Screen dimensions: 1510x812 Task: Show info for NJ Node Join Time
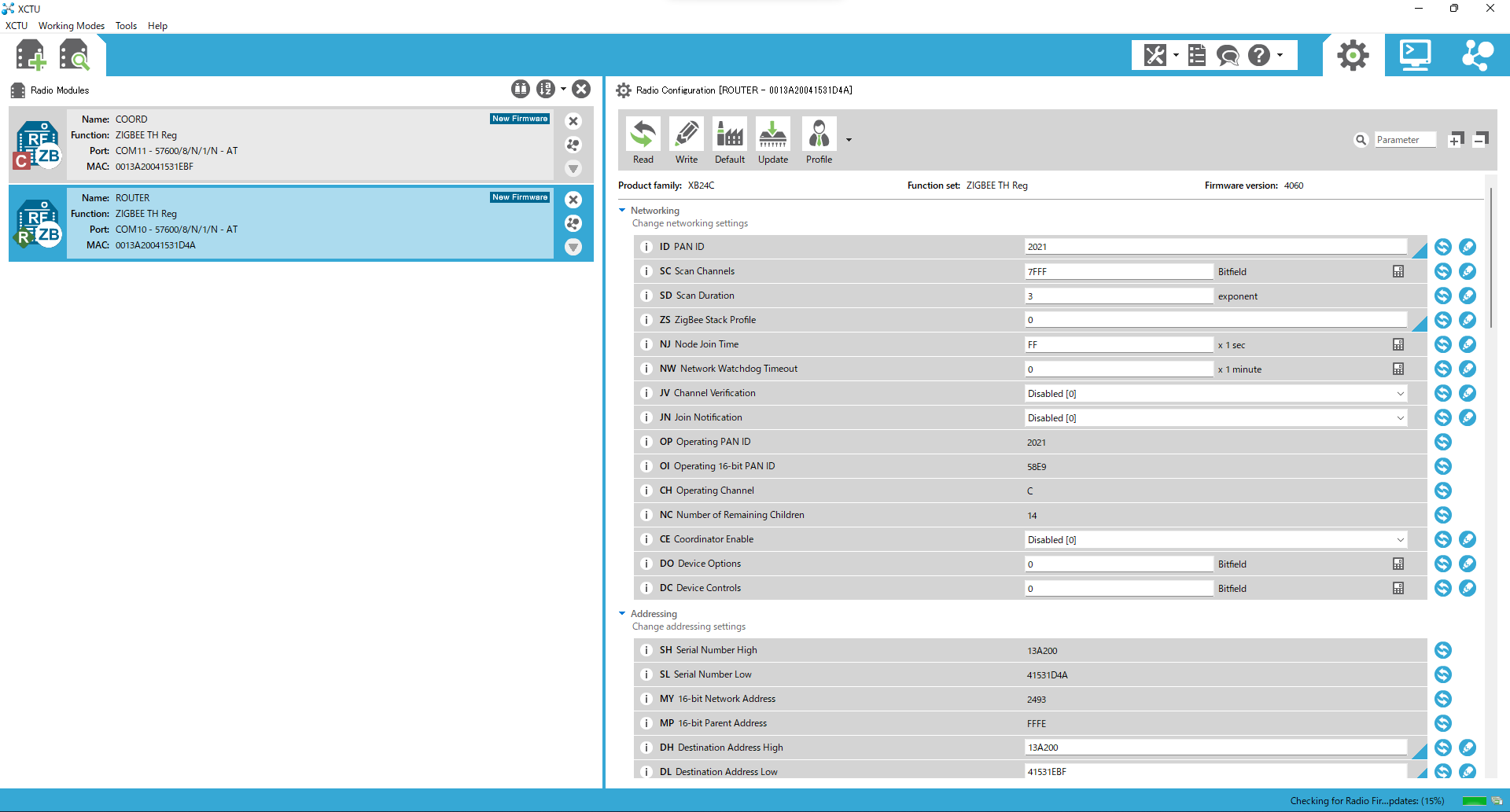646,344
